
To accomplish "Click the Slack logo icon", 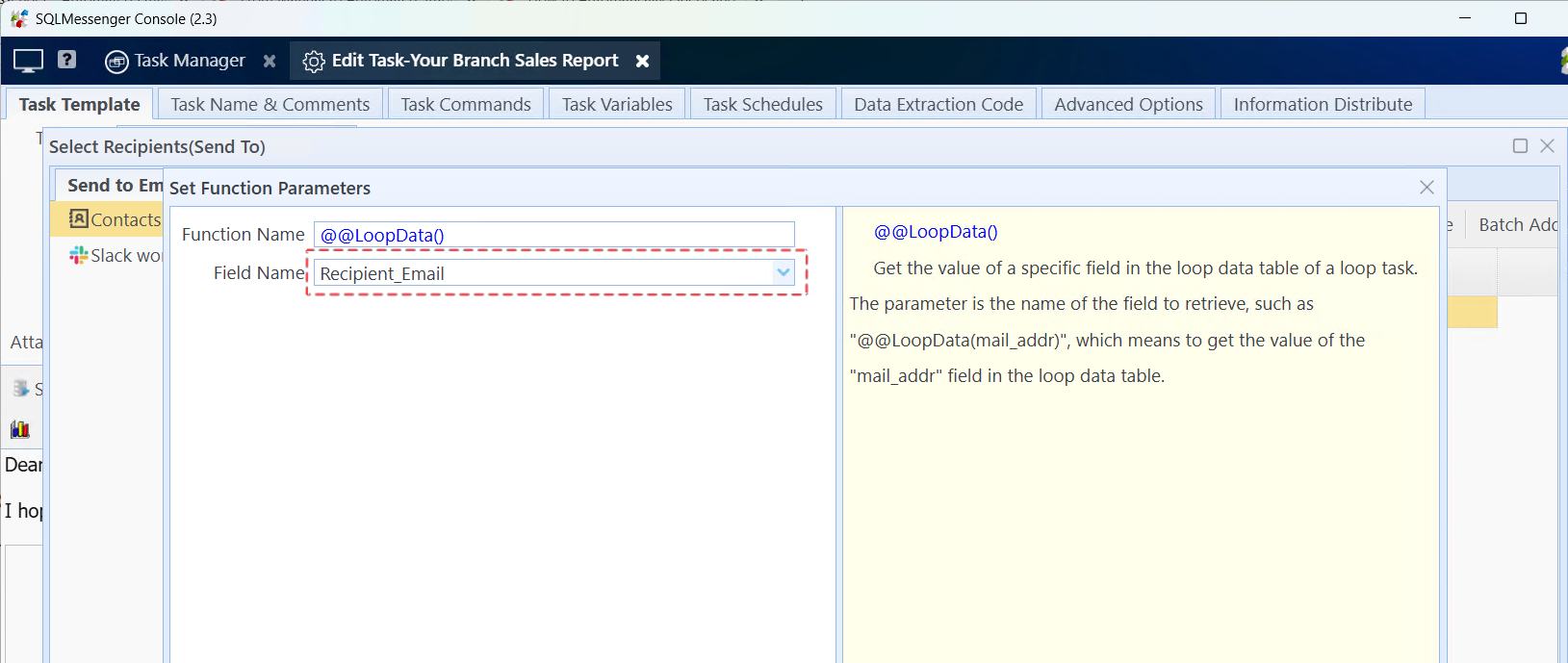I will [78, 255].
